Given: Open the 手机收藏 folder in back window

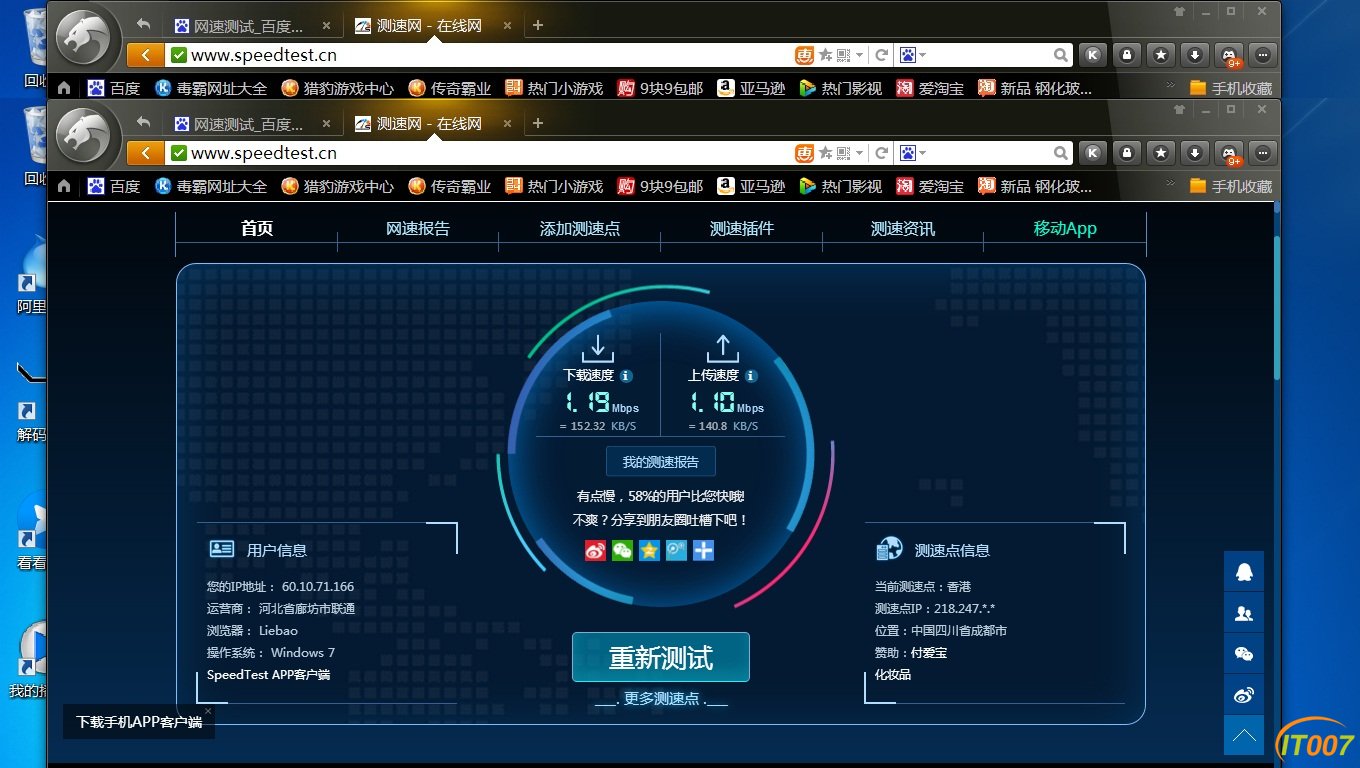Looking at the screenshot, I should click(1230, 88).
